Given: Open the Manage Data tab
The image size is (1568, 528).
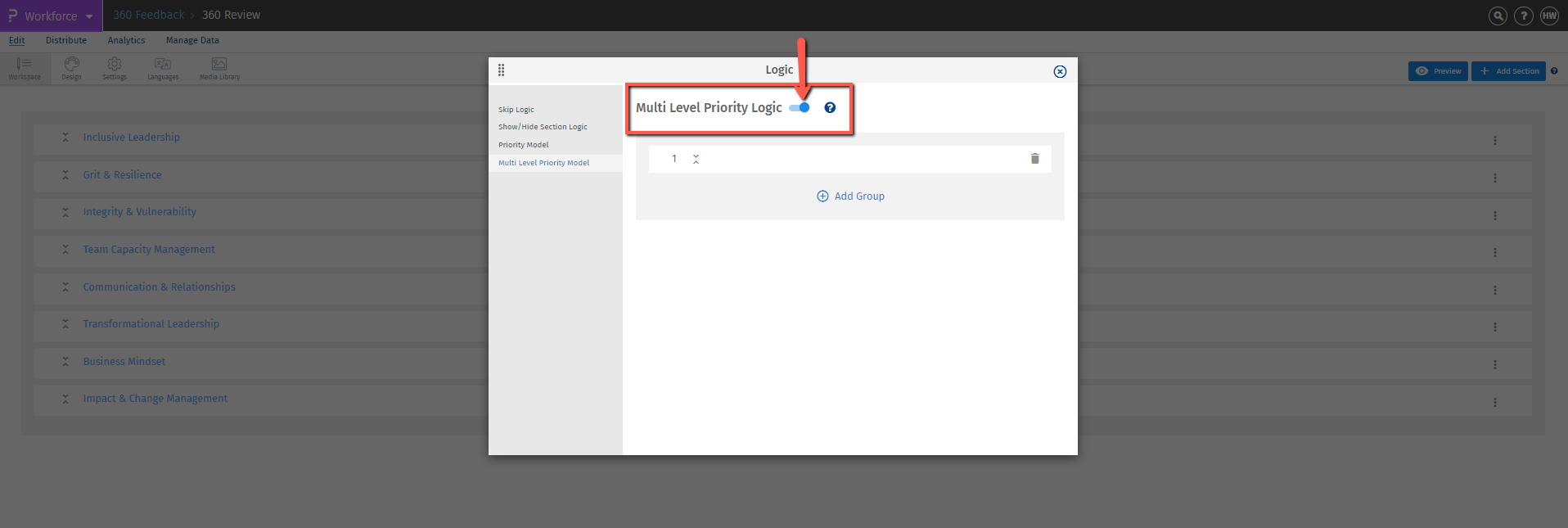Looking at the screenshot, I should [x=192, y=40].
